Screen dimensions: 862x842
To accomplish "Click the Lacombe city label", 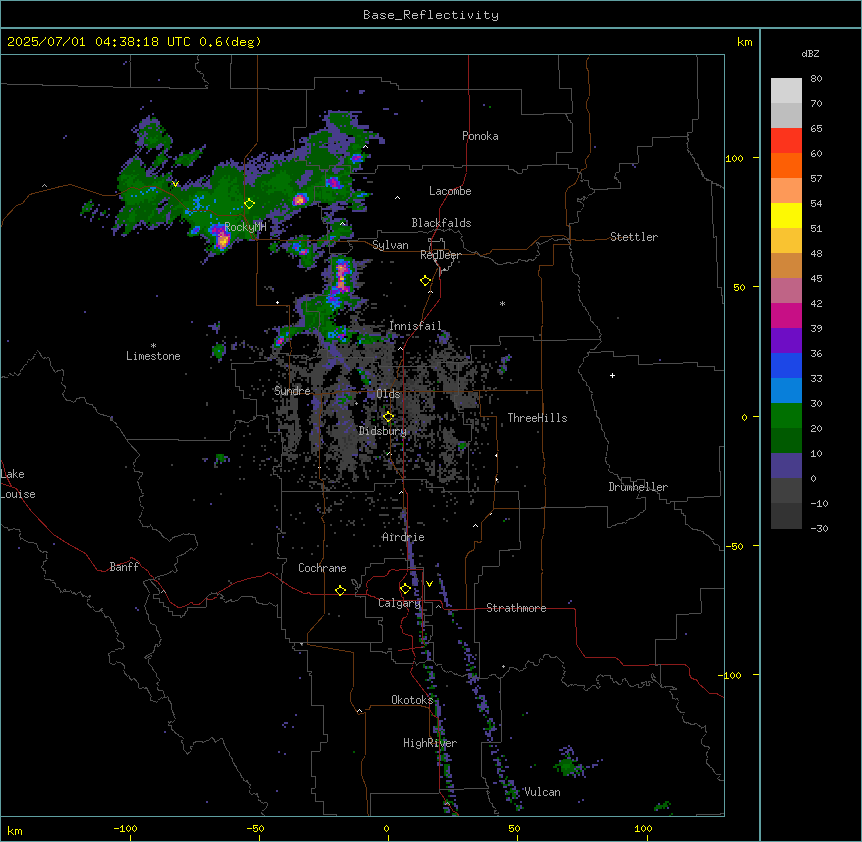I will point(450,191).
